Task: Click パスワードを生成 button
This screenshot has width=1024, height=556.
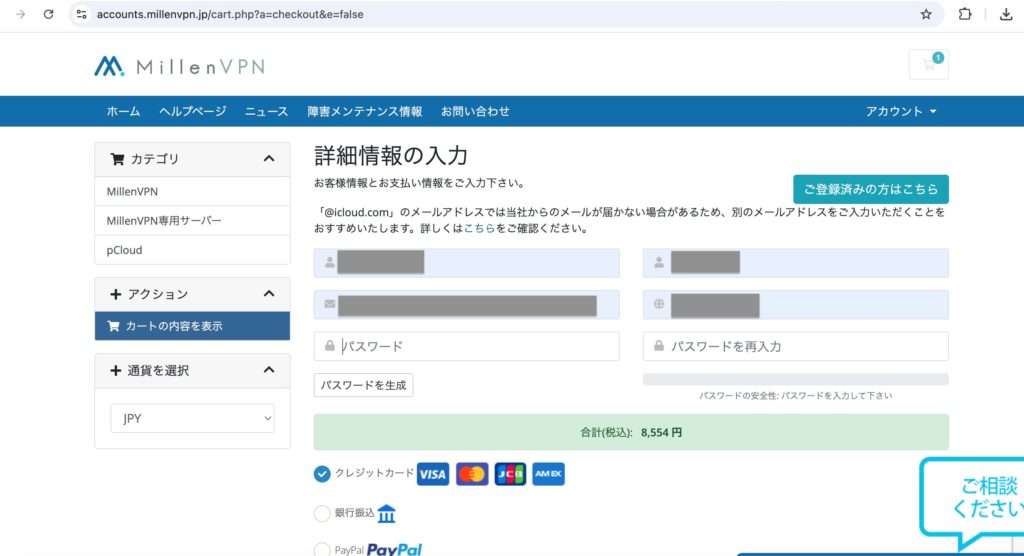Action: [363, 385]
